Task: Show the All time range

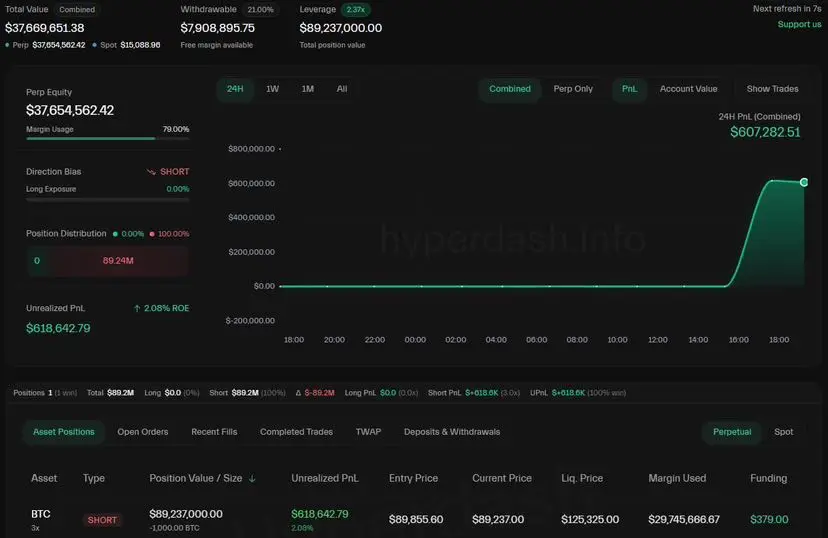Action: click(x=342, y=89)
